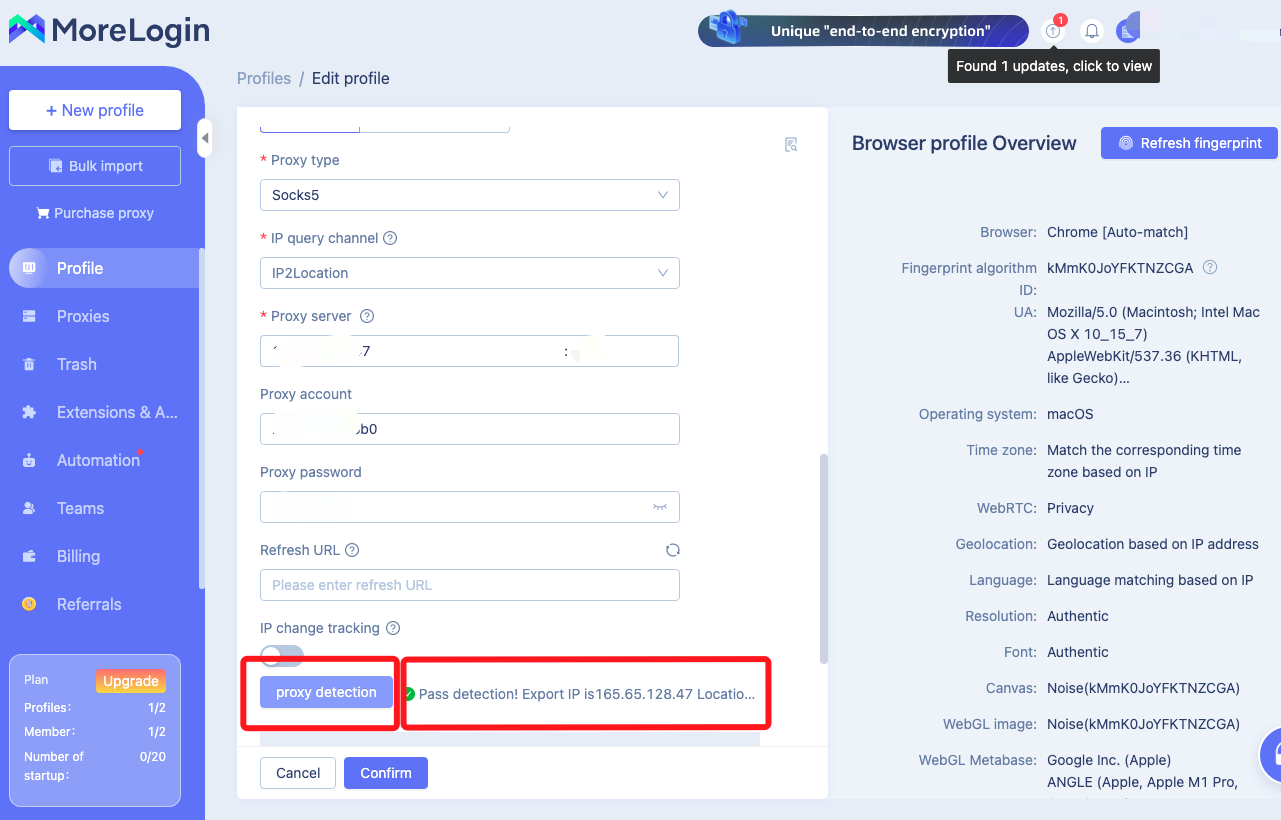Open the notifications bell icon
1281x820 pixels.
pyautogui.click(x=1092, y=31)
